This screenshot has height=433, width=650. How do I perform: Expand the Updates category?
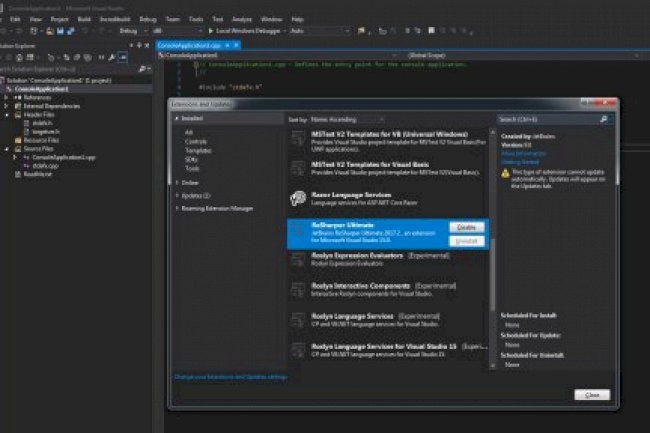(178, 194)
